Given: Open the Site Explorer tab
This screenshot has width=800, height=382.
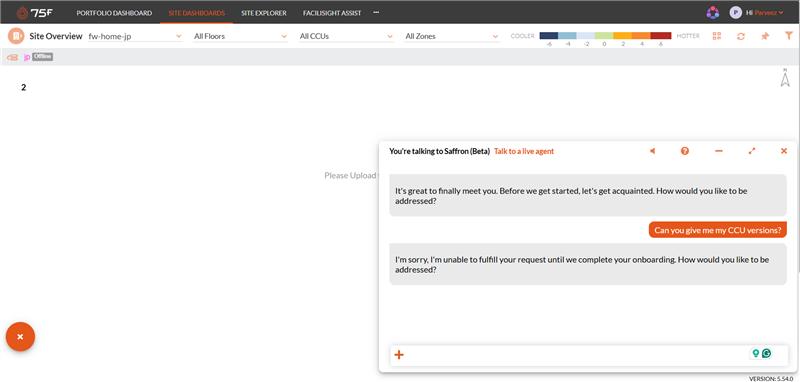Looking at the screenshot, I should pyautogui.click(x=264, y=13).
